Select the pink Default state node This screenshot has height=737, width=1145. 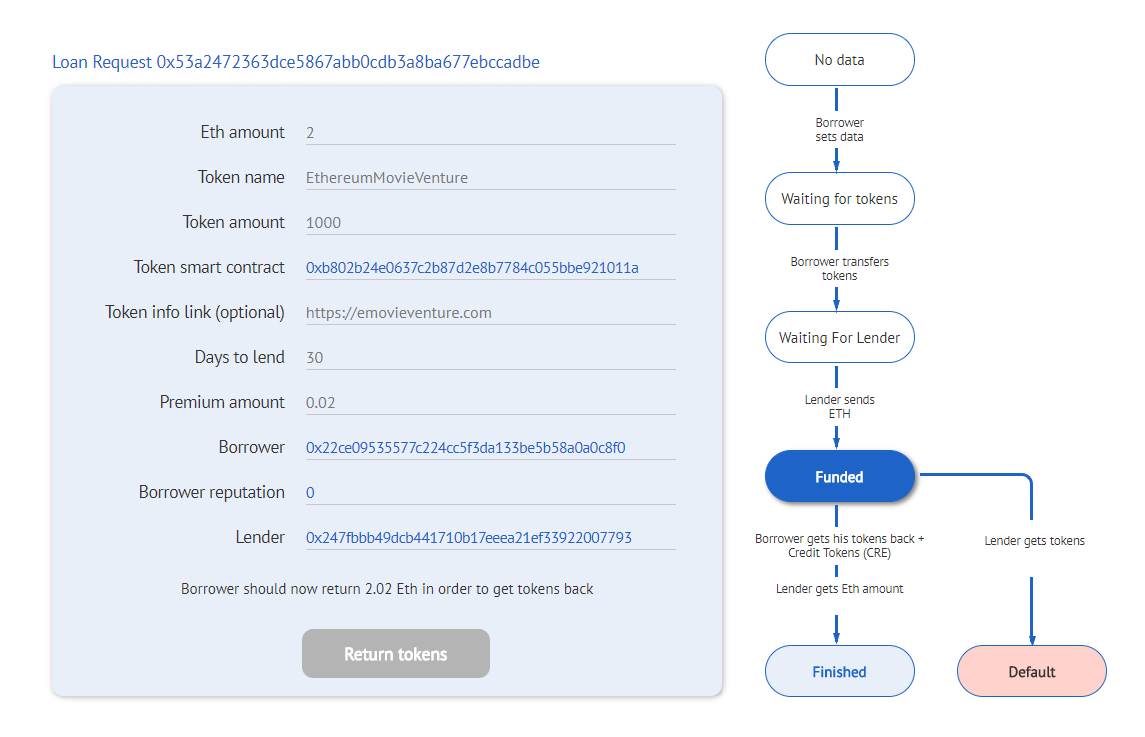tap(1032, 671)
